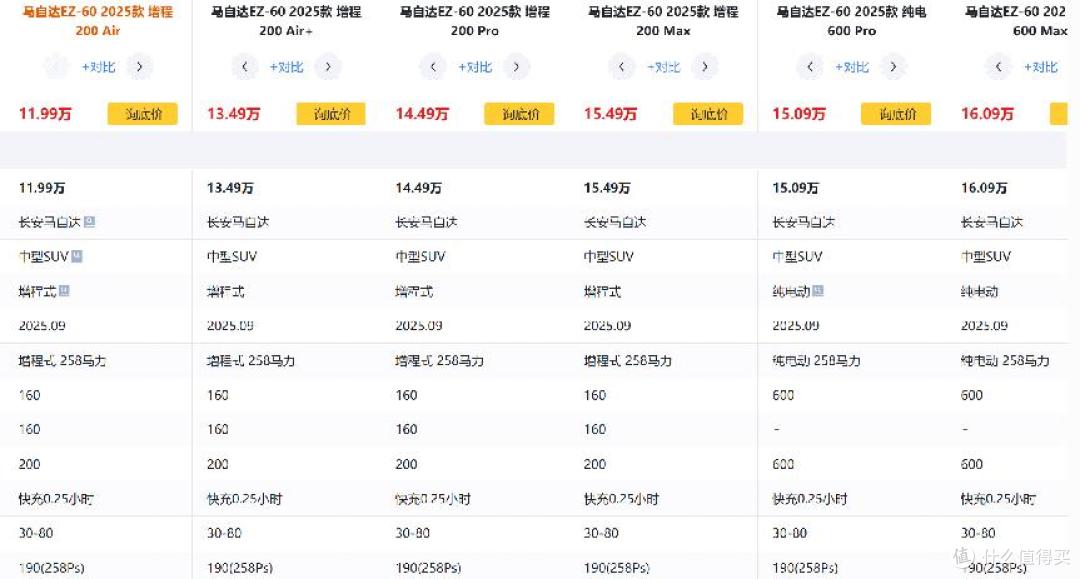Image resolution: width=1080 pixels, height=579 pixels.
Task: Click red price 15.49万 in header
Action: (610, 114)
